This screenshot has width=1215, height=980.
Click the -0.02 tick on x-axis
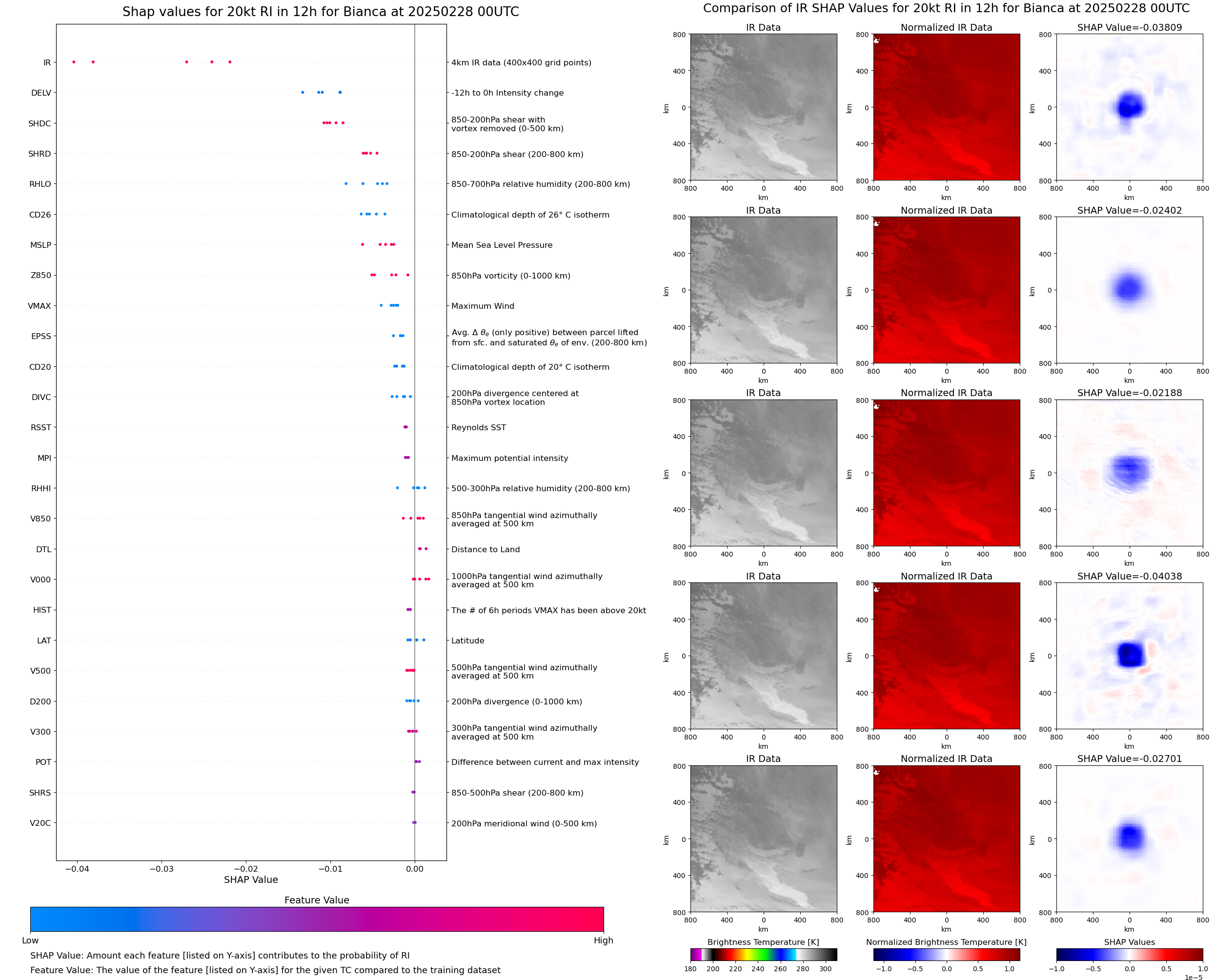click(x=245, y=869)
